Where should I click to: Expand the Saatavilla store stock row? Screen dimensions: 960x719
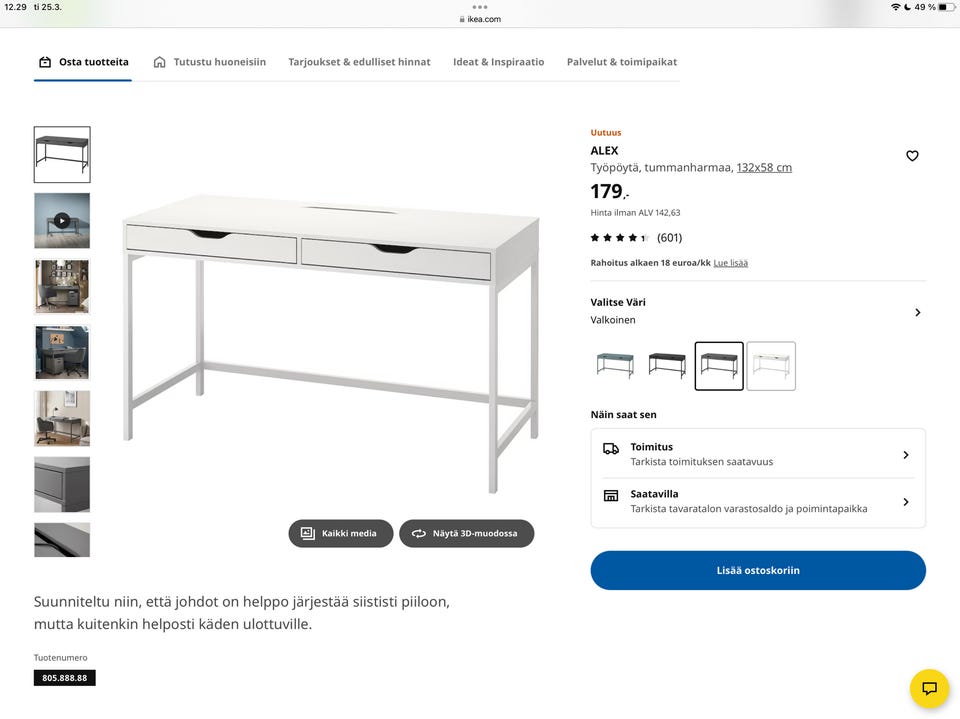click(758, 502)
